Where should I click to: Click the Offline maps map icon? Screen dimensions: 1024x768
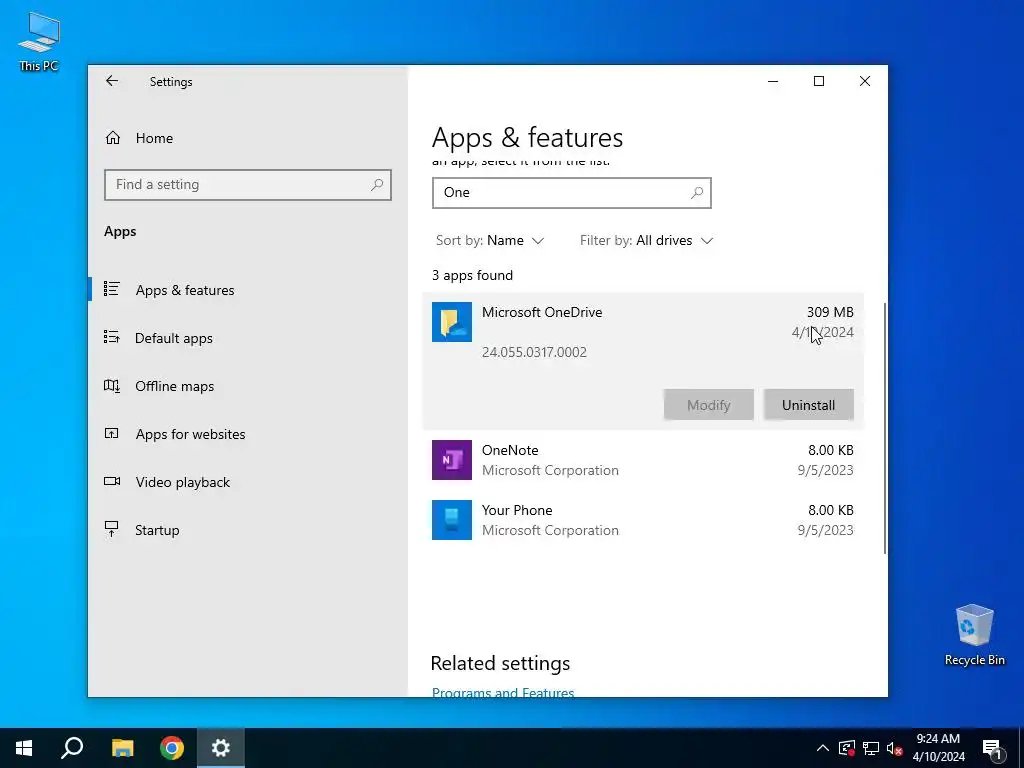[x=112, y=386]
